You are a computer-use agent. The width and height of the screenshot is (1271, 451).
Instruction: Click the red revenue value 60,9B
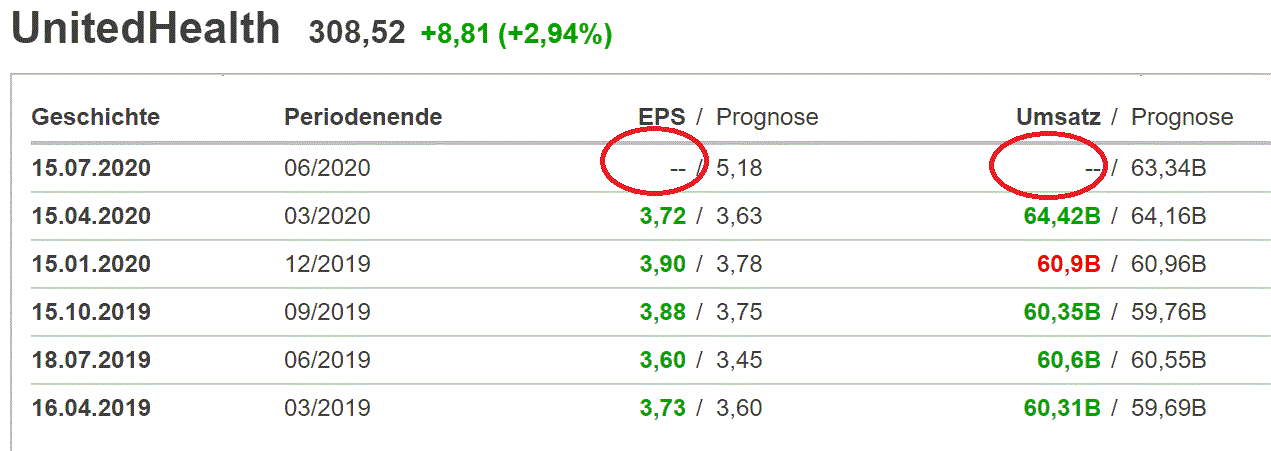tap(1069, 264)
